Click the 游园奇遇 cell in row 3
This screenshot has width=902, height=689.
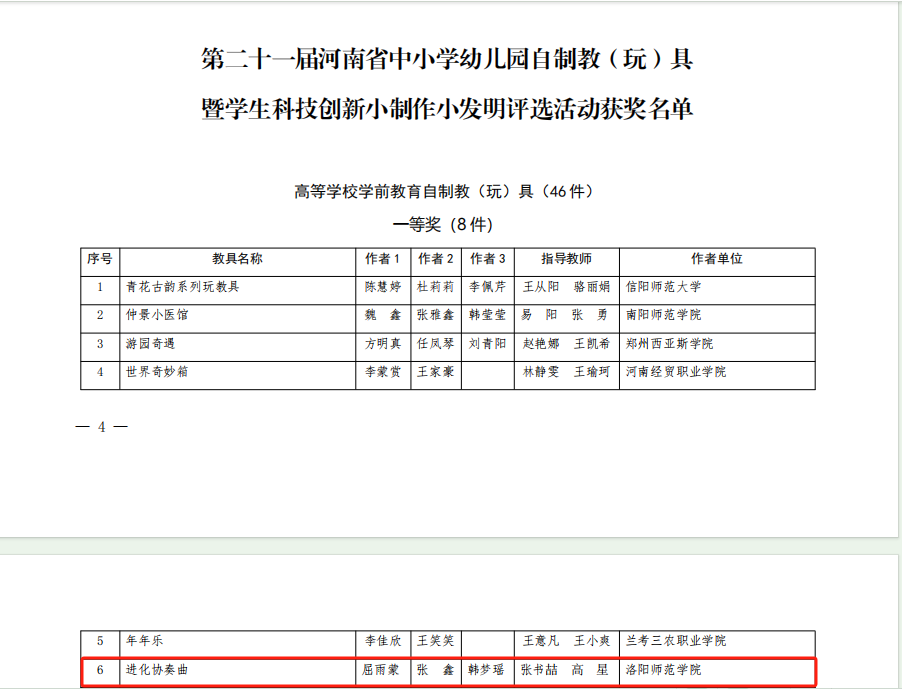coord(150,344)
